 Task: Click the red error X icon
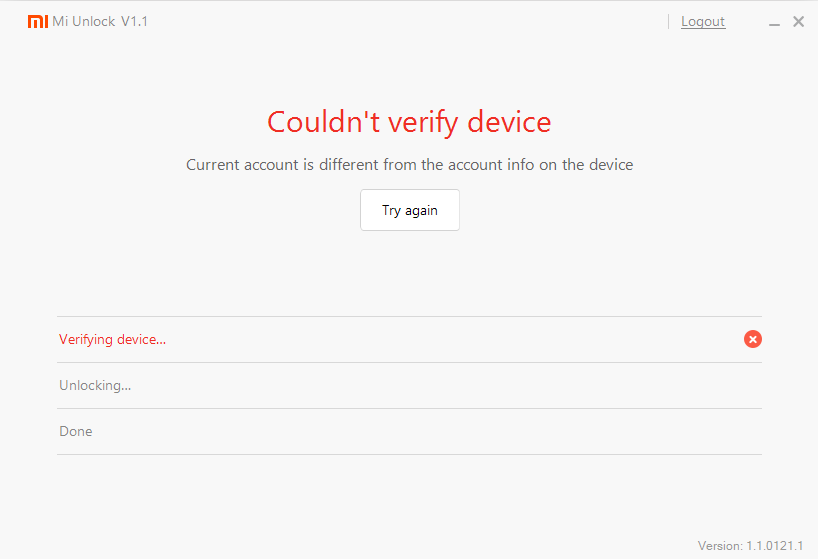753,339
